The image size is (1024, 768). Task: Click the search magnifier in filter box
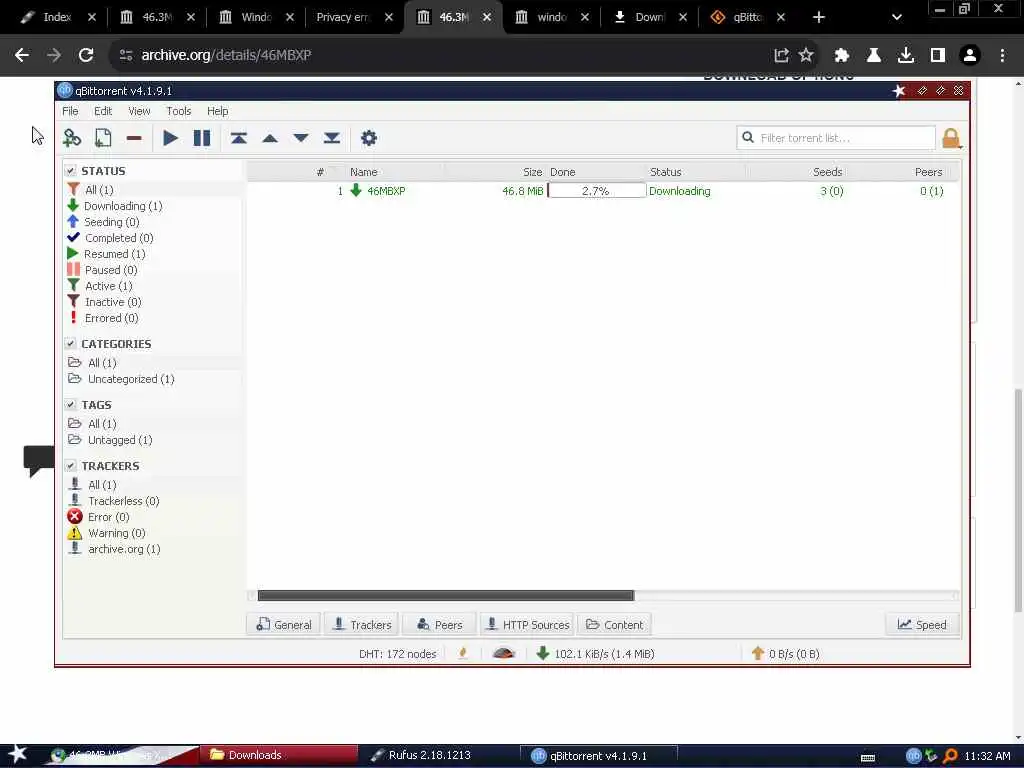[748, 137]
